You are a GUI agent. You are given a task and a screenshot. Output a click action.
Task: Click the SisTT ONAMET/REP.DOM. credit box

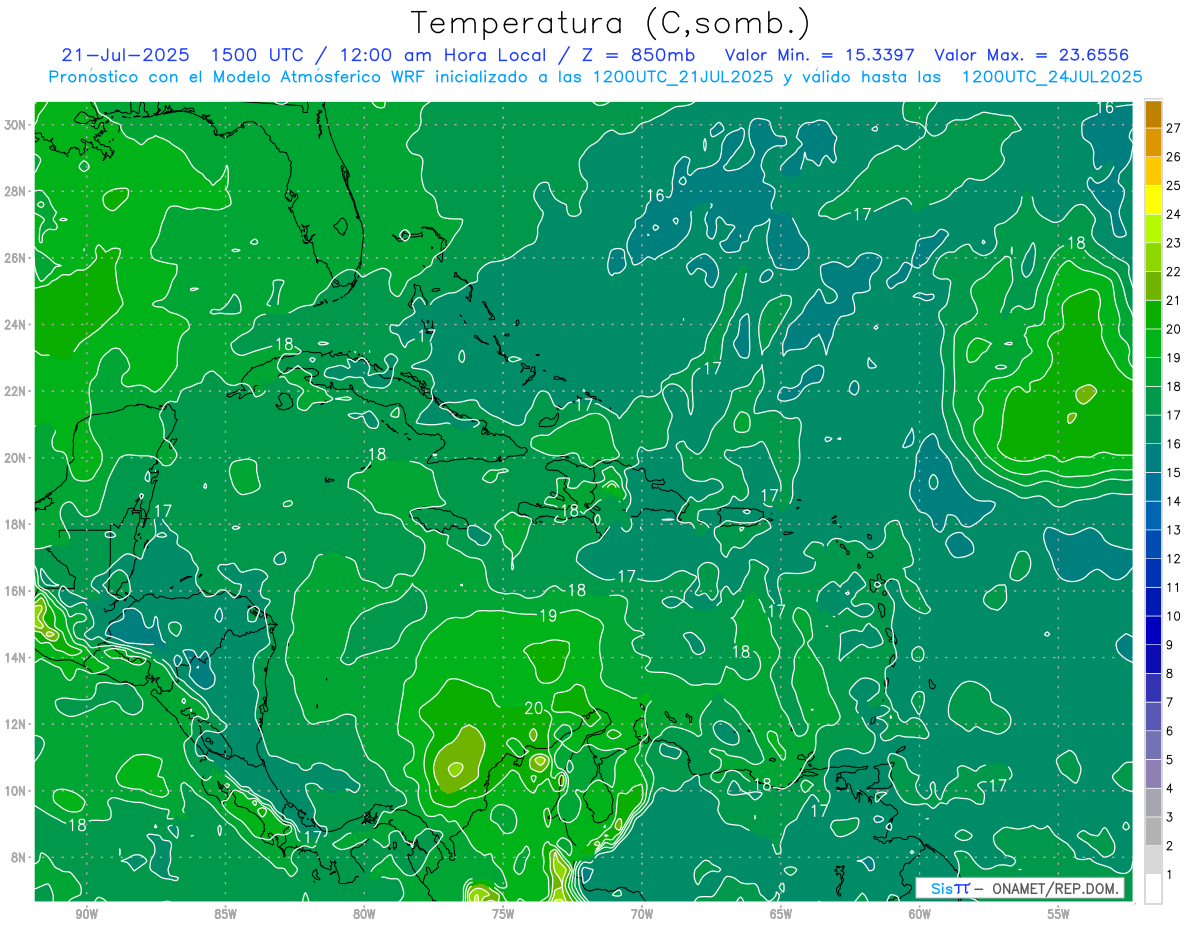(1019, 888)
